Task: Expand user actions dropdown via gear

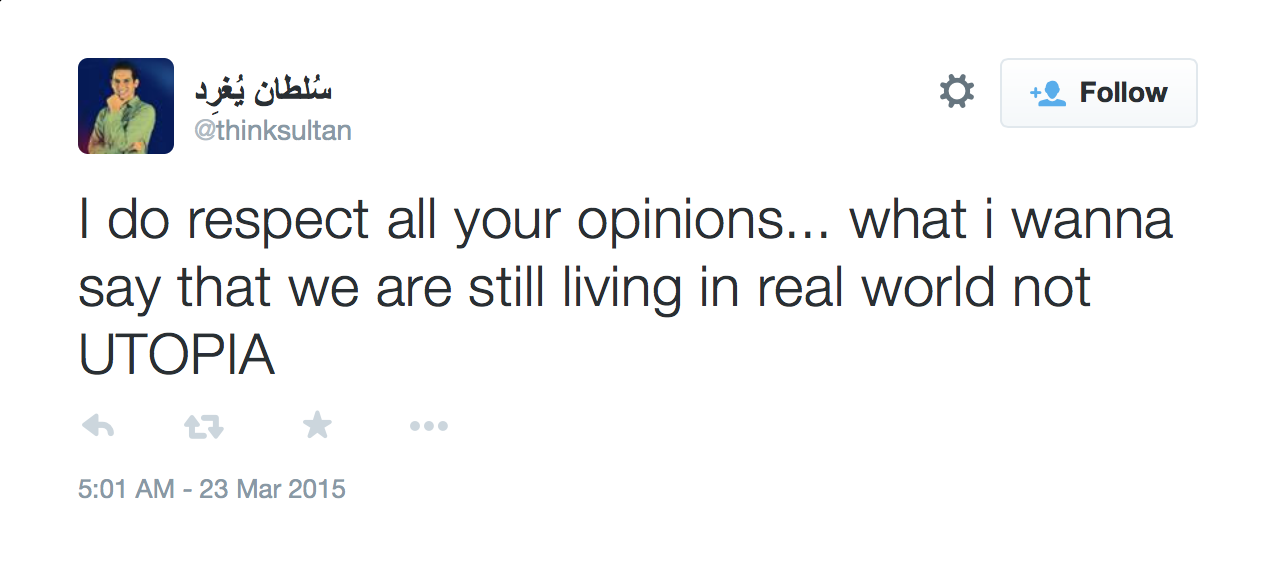Action: click(957, 92)
